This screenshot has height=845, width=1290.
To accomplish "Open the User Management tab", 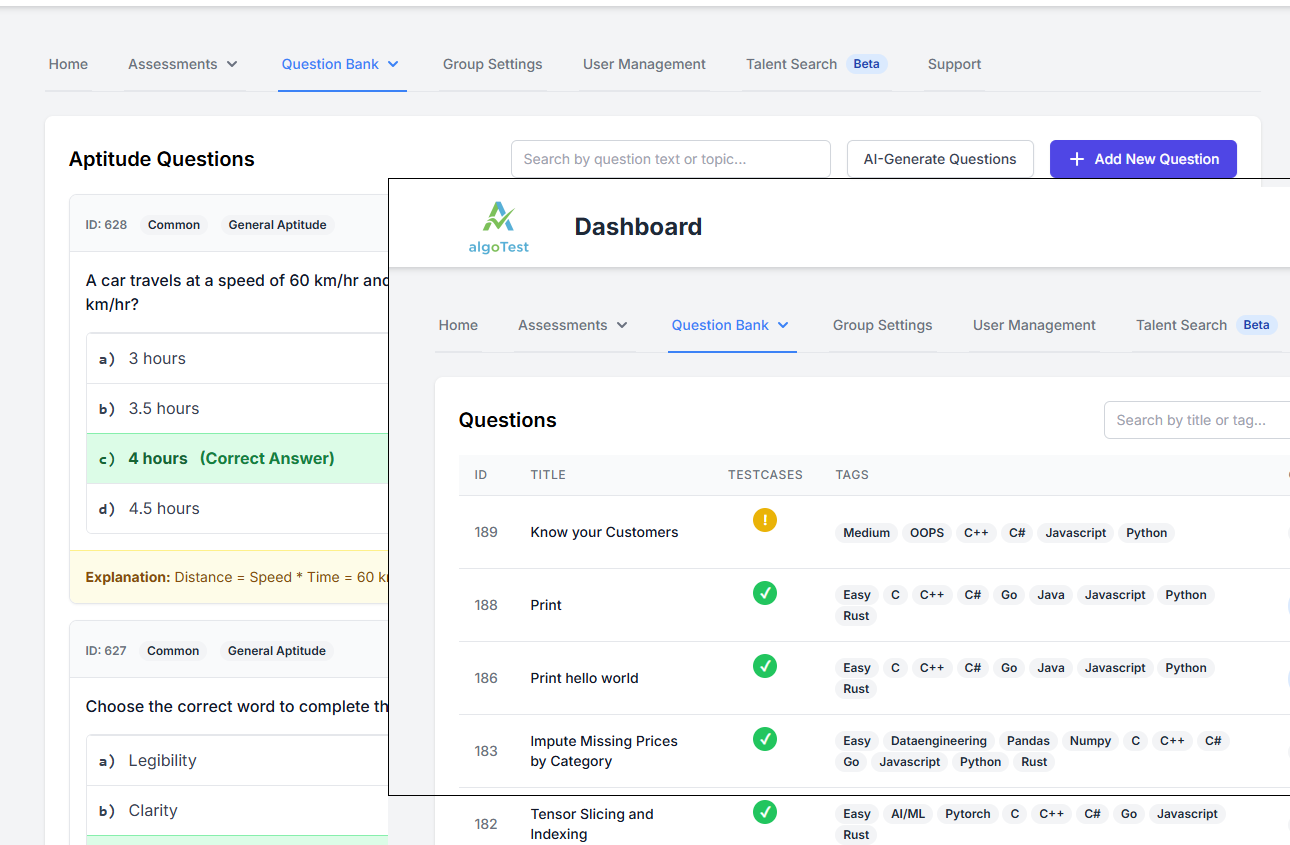I will [x=1034, y=325].
